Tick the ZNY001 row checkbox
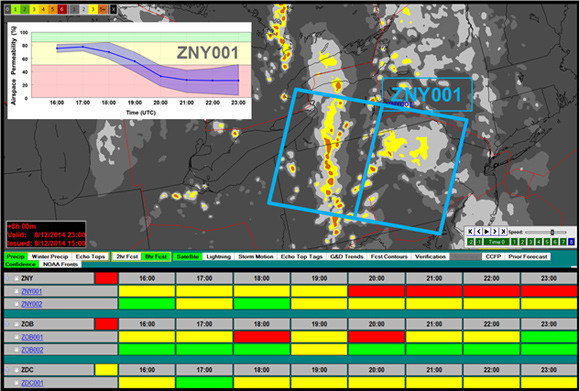Screen dimensions: 579x391 (x=16, y=291)
